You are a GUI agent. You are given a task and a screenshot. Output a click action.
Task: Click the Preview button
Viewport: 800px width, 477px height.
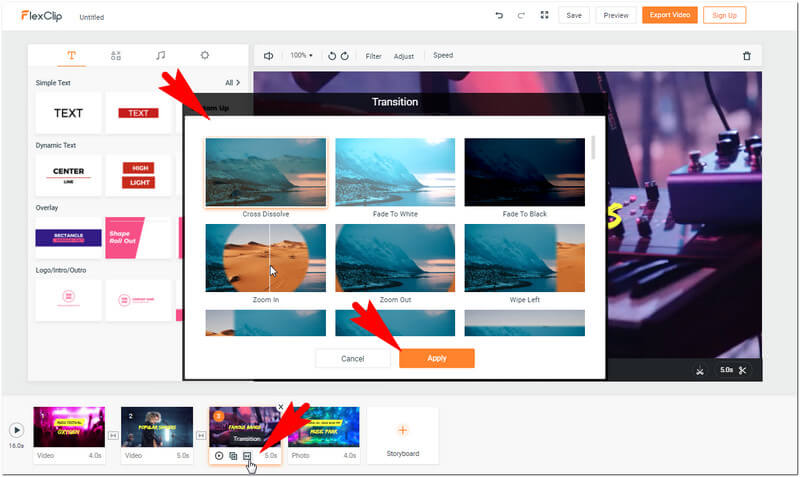click(616, 15)
